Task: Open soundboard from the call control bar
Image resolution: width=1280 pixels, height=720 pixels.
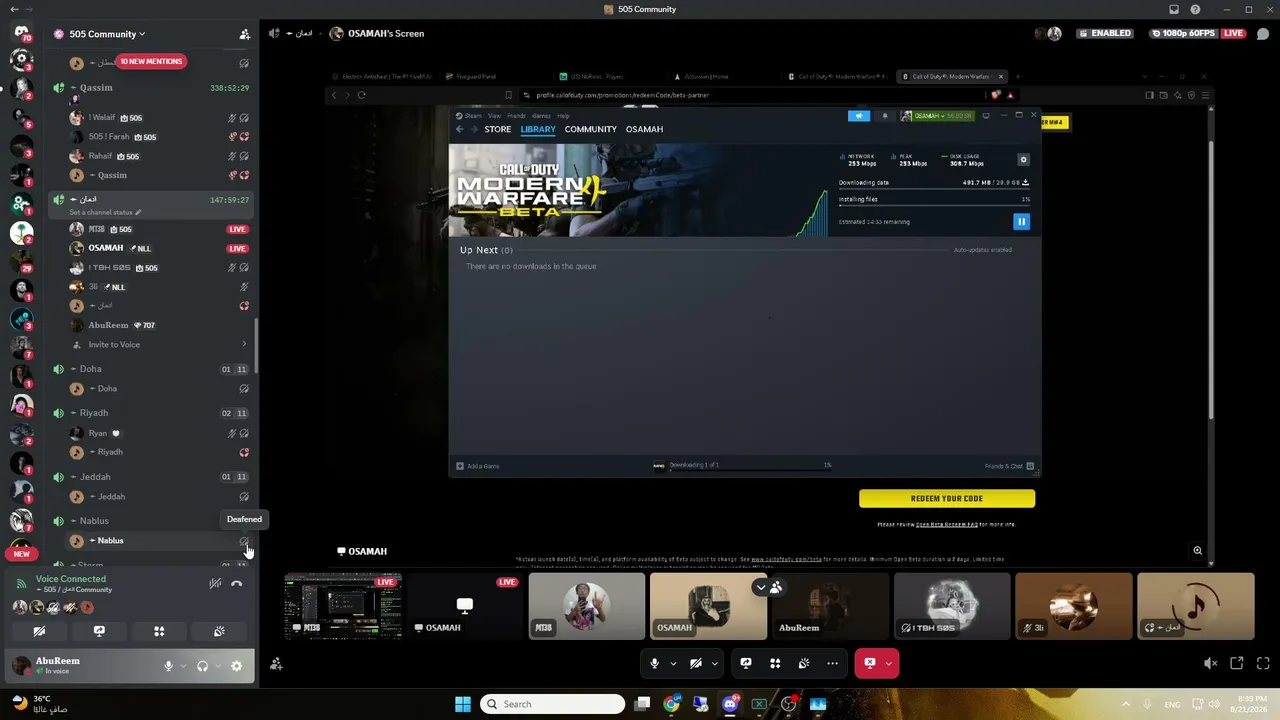Action: [x=804, y=663]
